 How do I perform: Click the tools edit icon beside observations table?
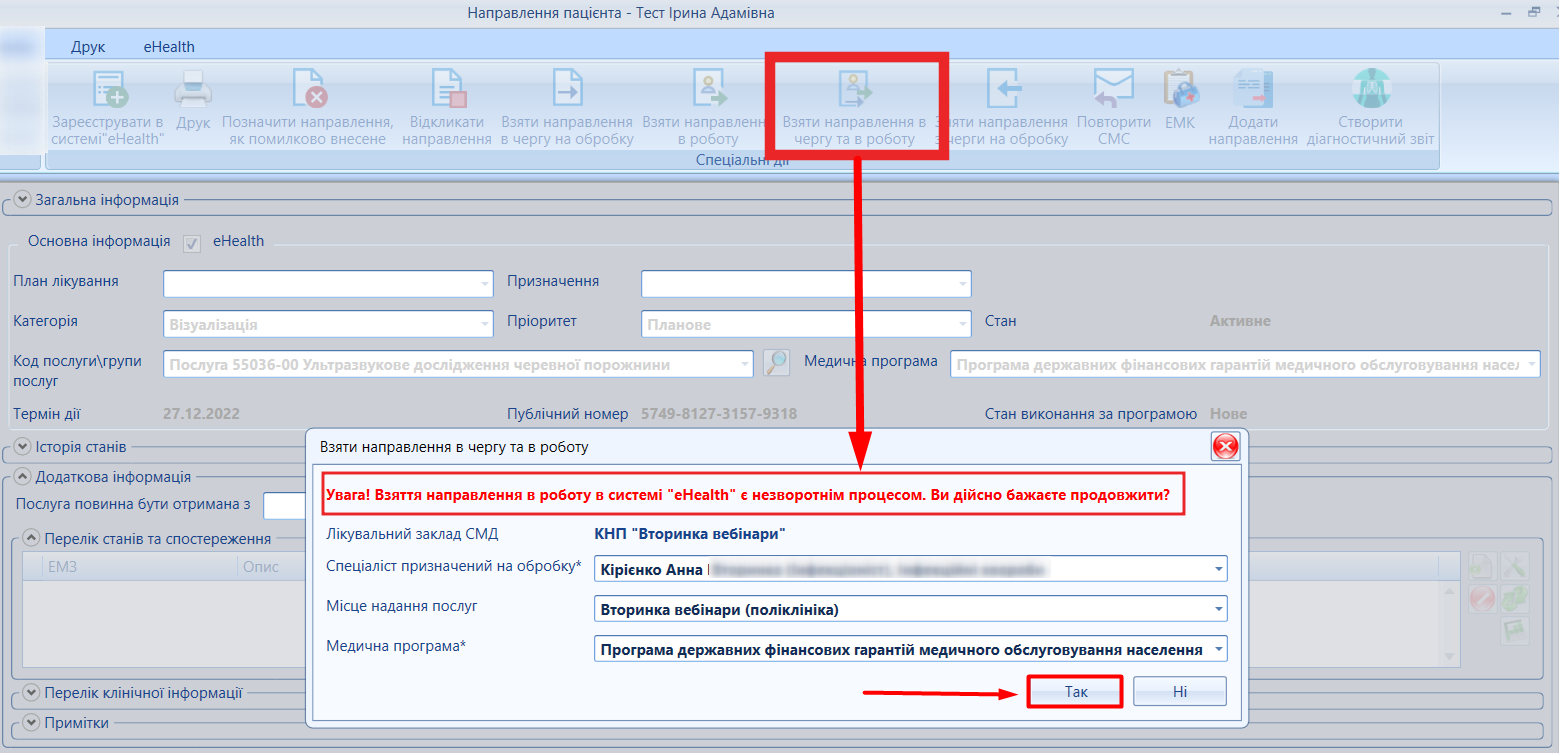(x=1516, y=567)
